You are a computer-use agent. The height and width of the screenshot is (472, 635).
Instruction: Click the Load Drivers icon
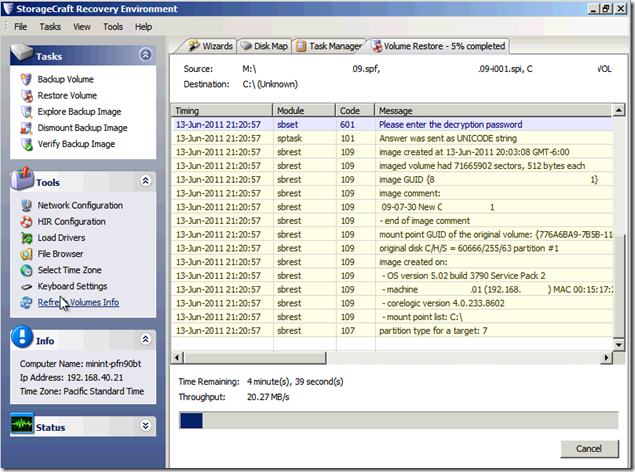[26, 238]
